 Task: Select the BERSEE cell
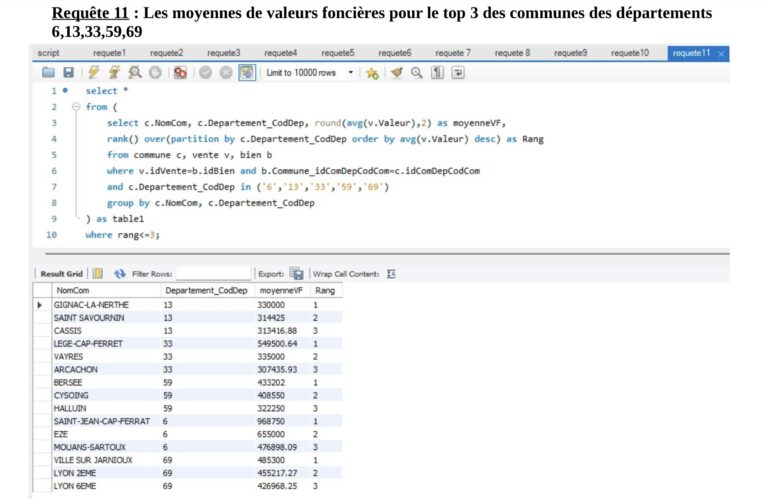coord(106,382)
